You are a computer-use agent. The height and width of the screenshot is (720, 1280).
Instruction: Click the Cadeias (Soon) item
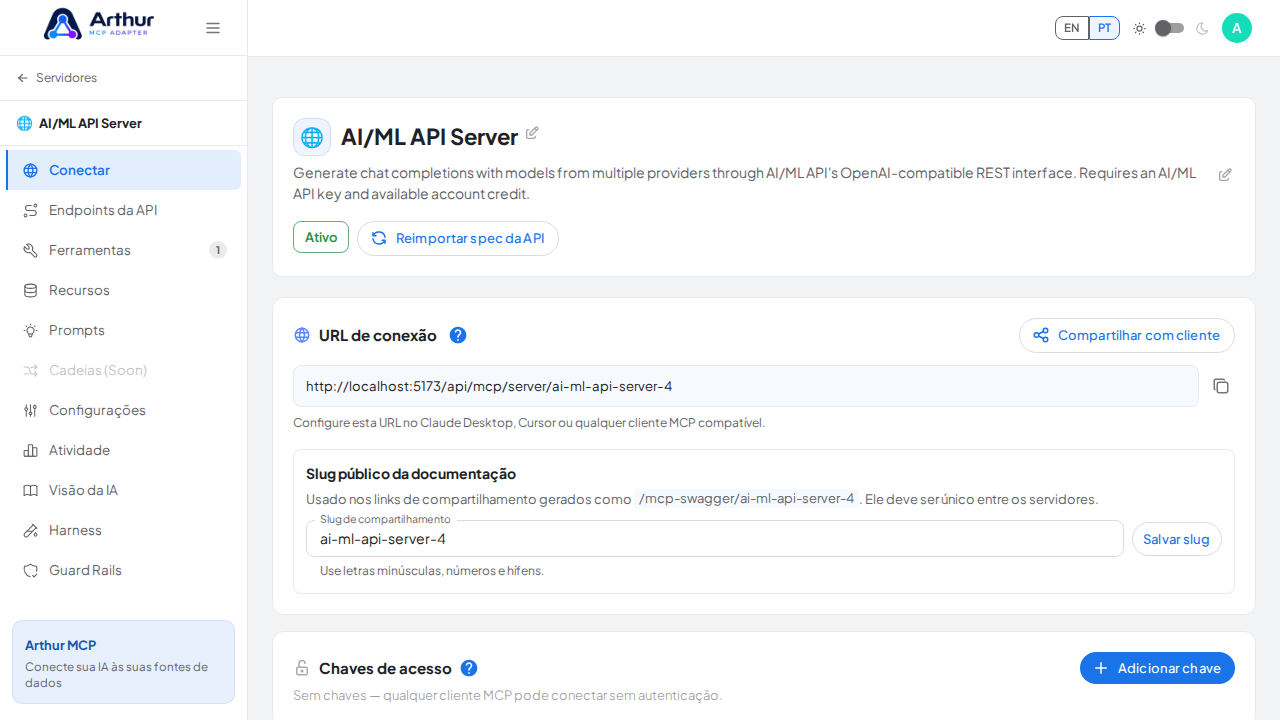pyautogui.click(x=123, y=370)
